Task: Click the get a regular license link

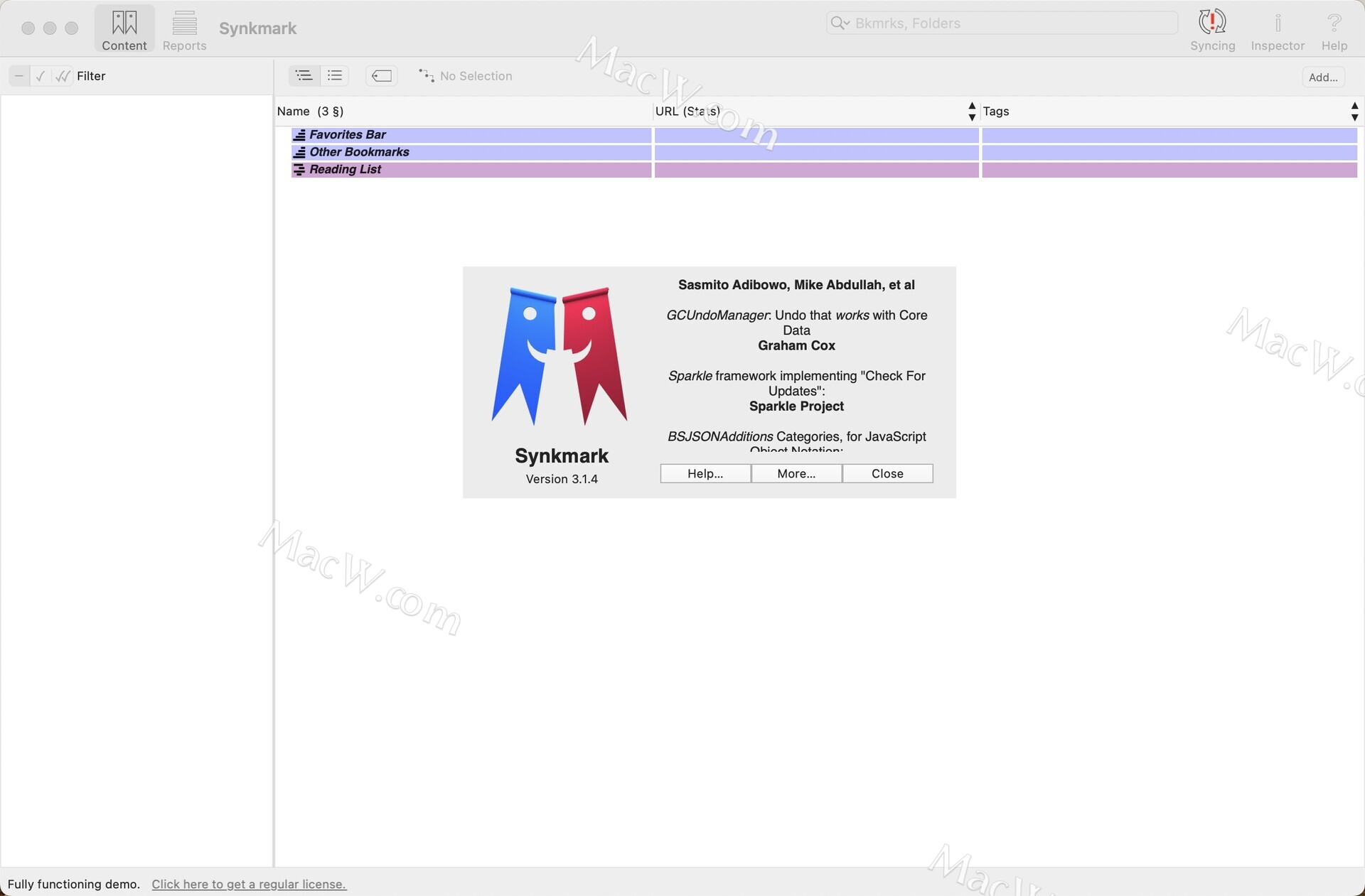Action: coord(249,884)
